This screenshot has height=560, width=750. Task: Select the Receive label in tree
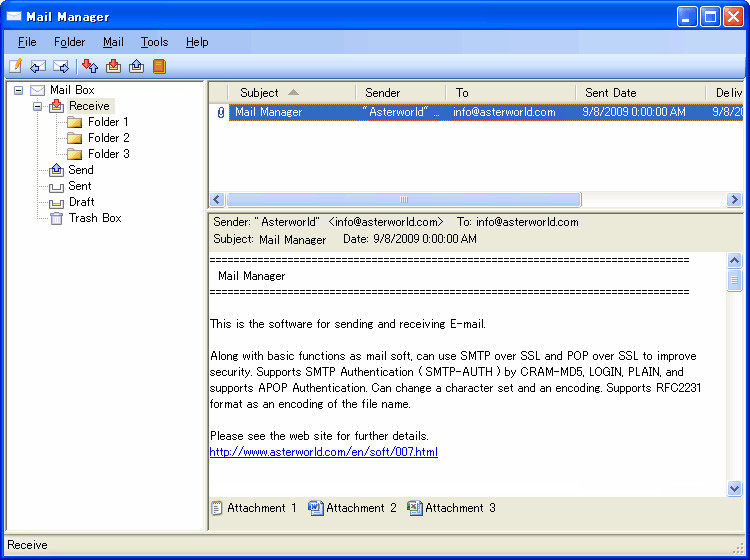(89, 106)
